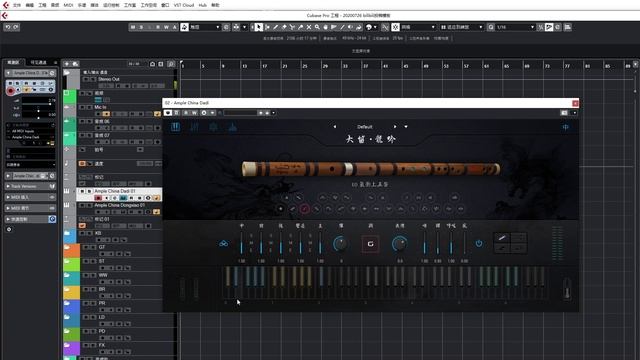Enable record on Ample China Dadi 01 track

click(x=98, y=198)
